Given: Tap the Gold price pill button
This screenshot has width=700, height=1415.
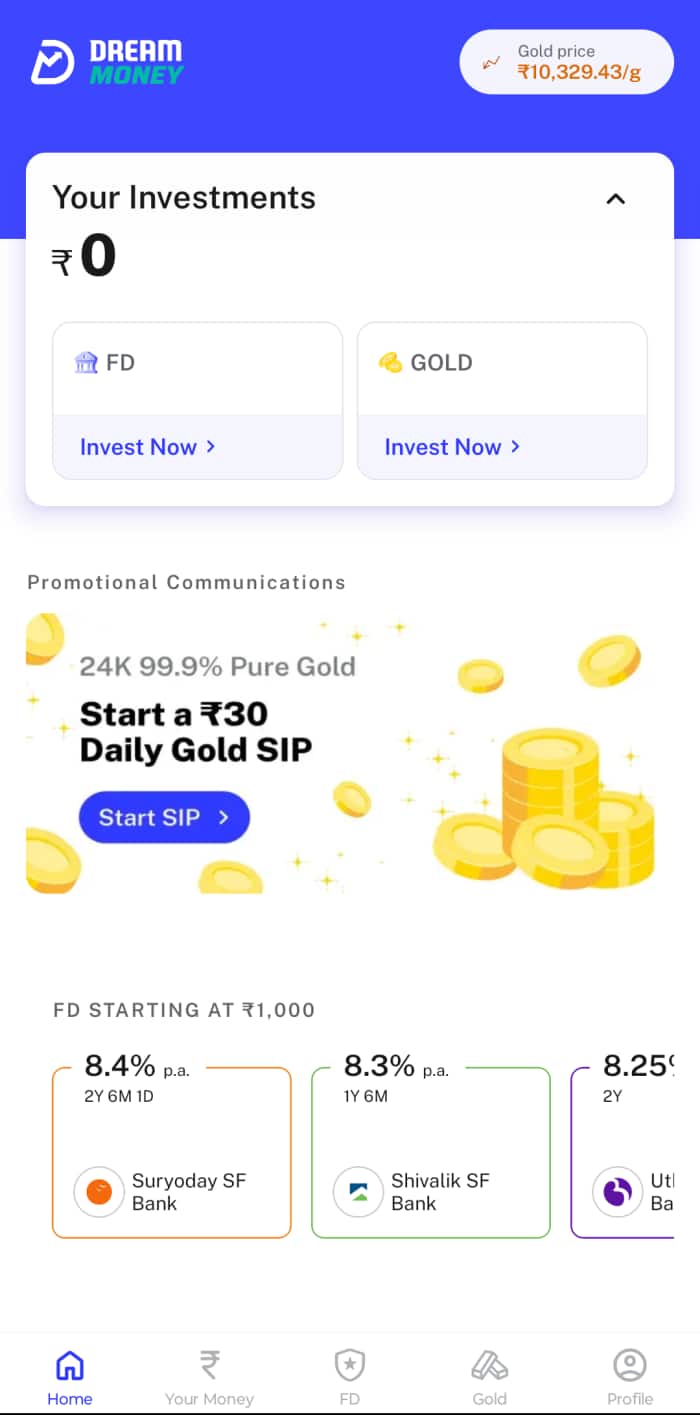Looking at the screenshot, I should click(x=566, y=62).
